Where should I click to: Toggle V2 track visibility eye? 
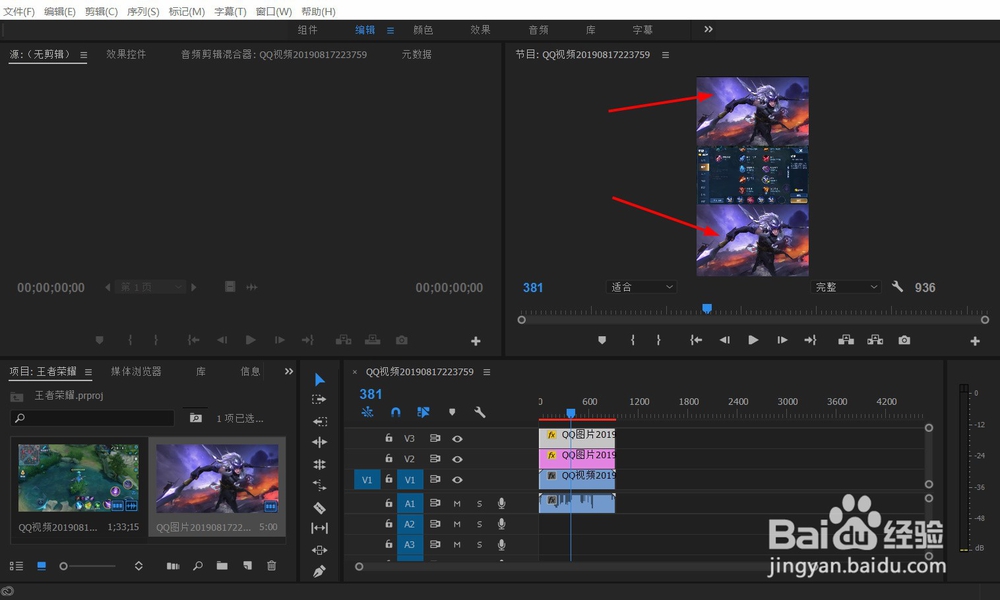pos(457,459)
